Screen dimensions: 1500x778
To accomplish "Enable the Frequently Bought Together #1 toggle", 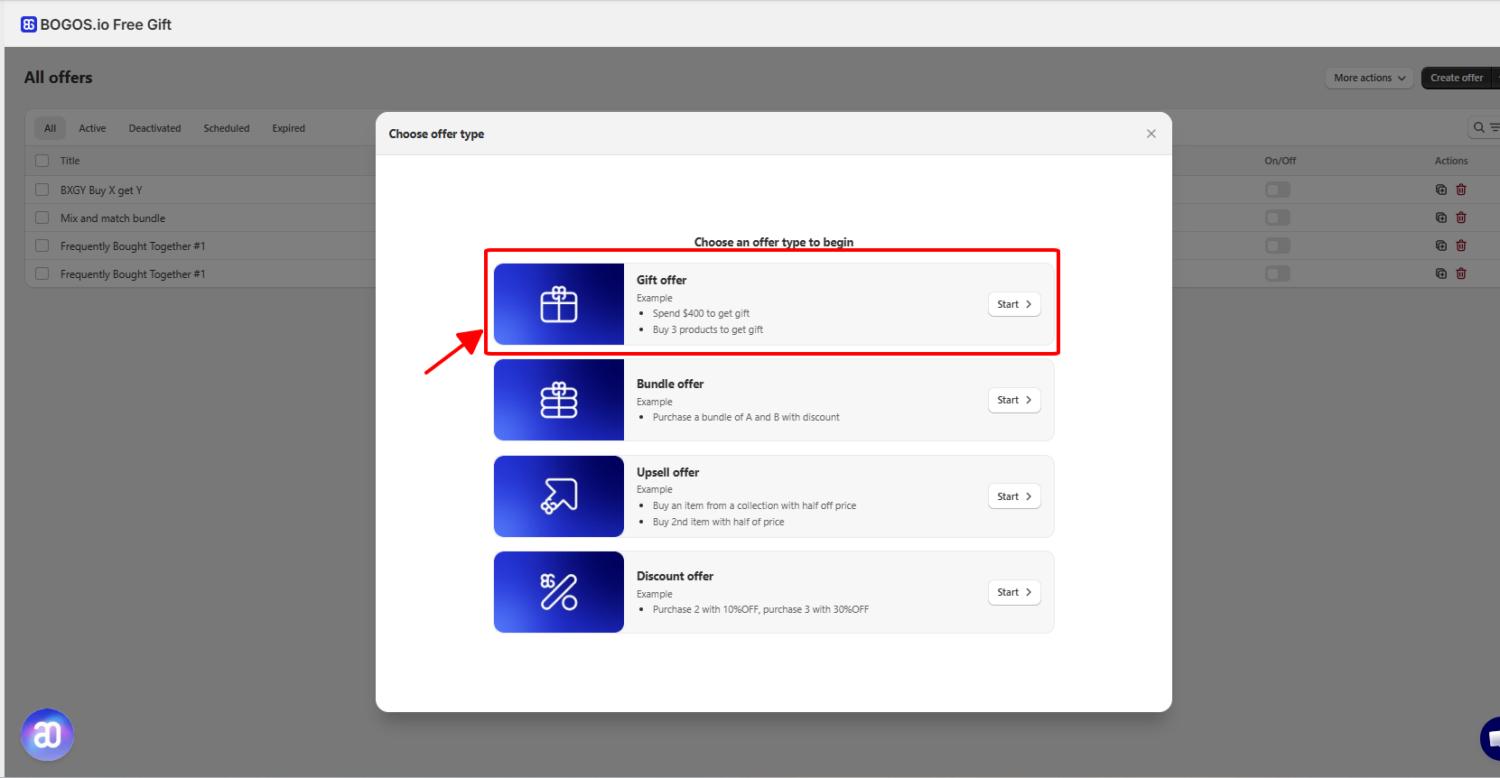I will click(x=1277, y=245).
